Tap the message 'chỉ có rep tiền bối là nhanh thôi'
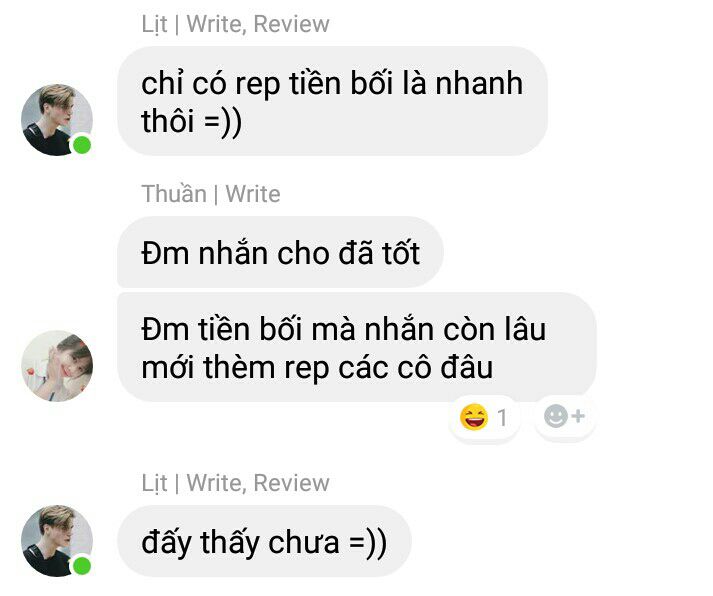Image resolution: width=713 pixels, height=596 pixels. coord(332,101)
